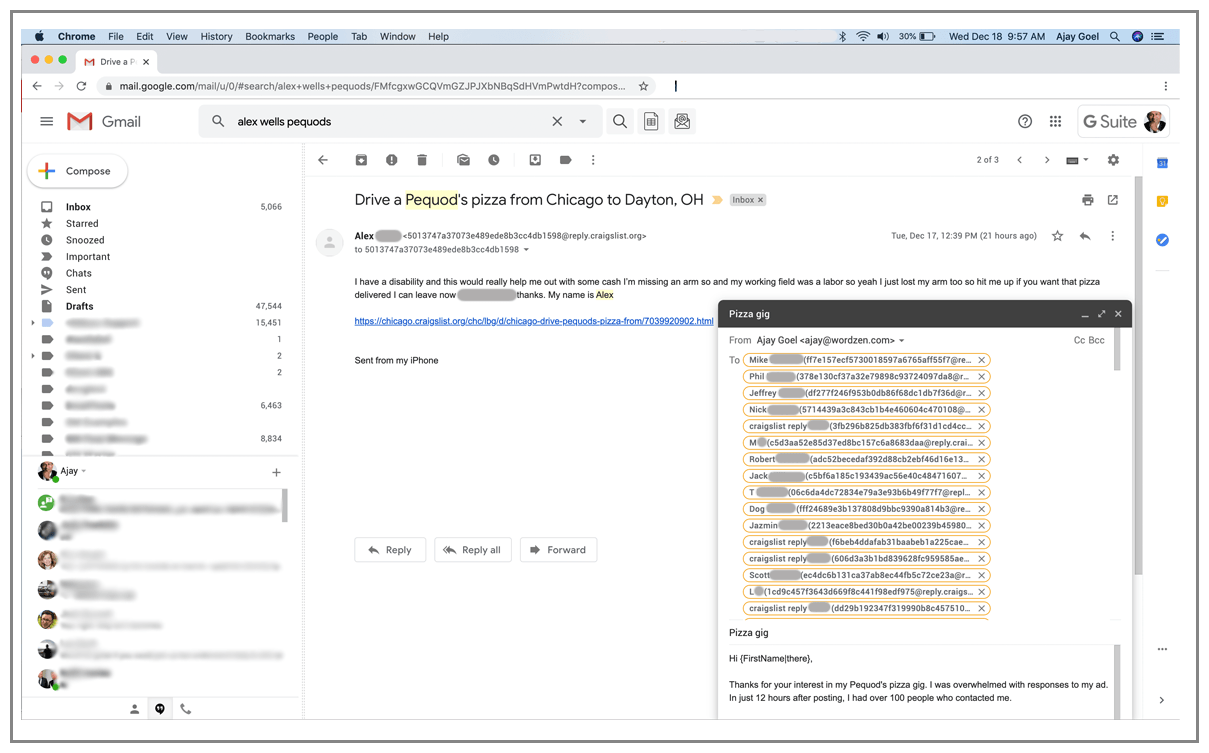The image size is (1209, 753).
Task: Click the Move to icon
Action: click(535, 160)
